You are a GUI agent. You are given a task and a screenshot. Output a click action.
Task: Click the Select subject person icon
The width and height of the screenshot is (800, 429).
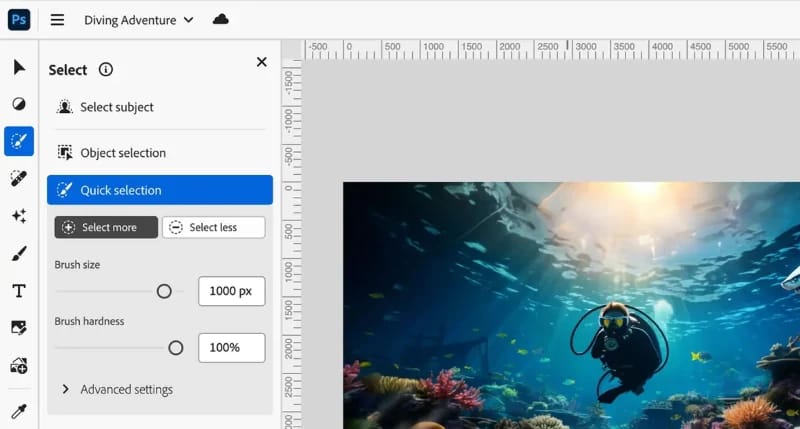[64, 107]
